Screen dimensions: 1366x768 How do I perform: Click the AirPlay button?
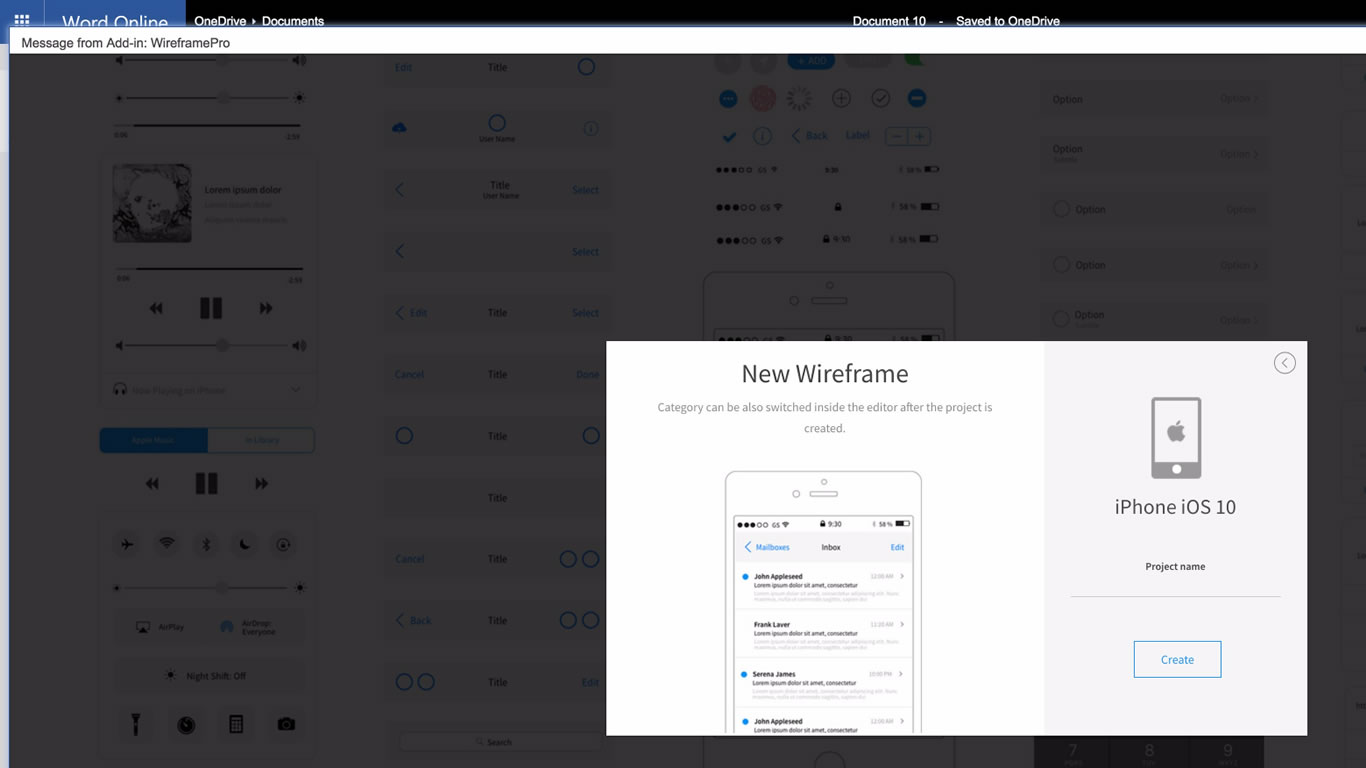click(x=160, y=627)
